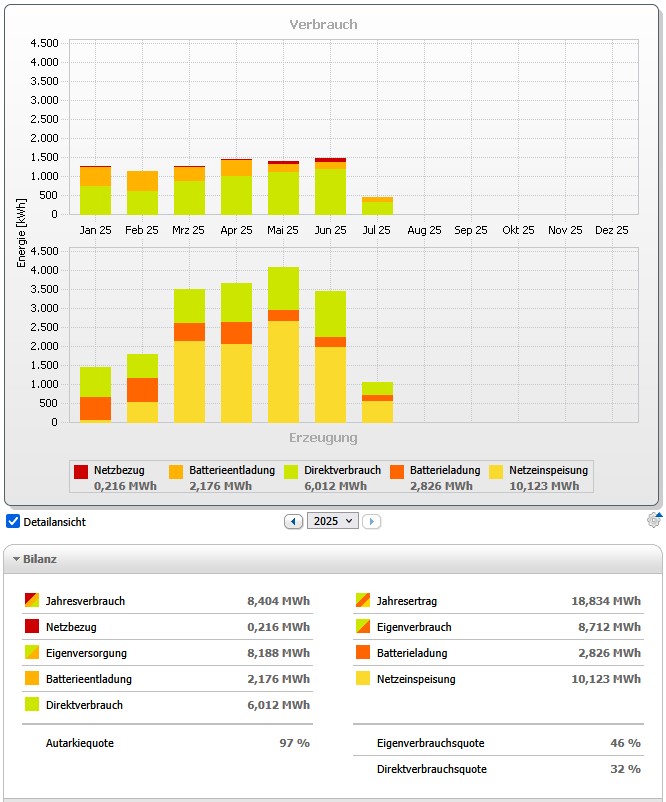Click Netzeinspeisung legend yellow swatch
The width and height of the screenshot is (666, 802).
pos(496,471)
